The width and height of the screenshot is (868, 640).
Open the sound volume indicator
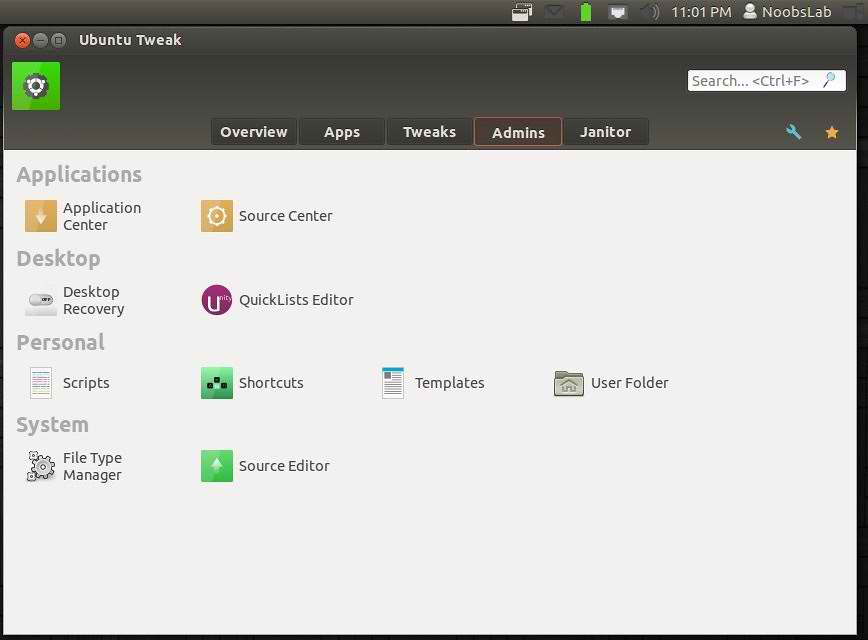650,12
